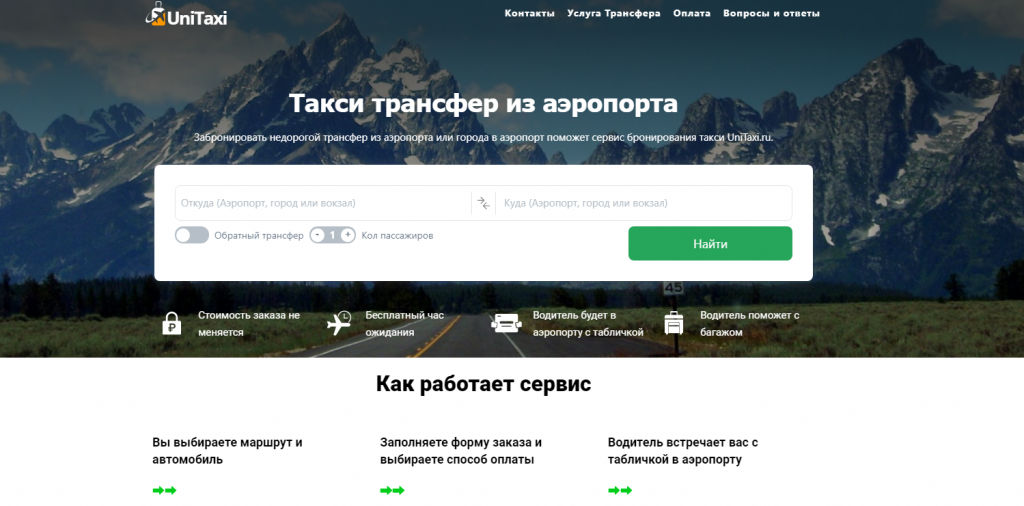Click step Заполняете форму заказа
This screenshot has width=1024, height=506.
tap(461, 451)
